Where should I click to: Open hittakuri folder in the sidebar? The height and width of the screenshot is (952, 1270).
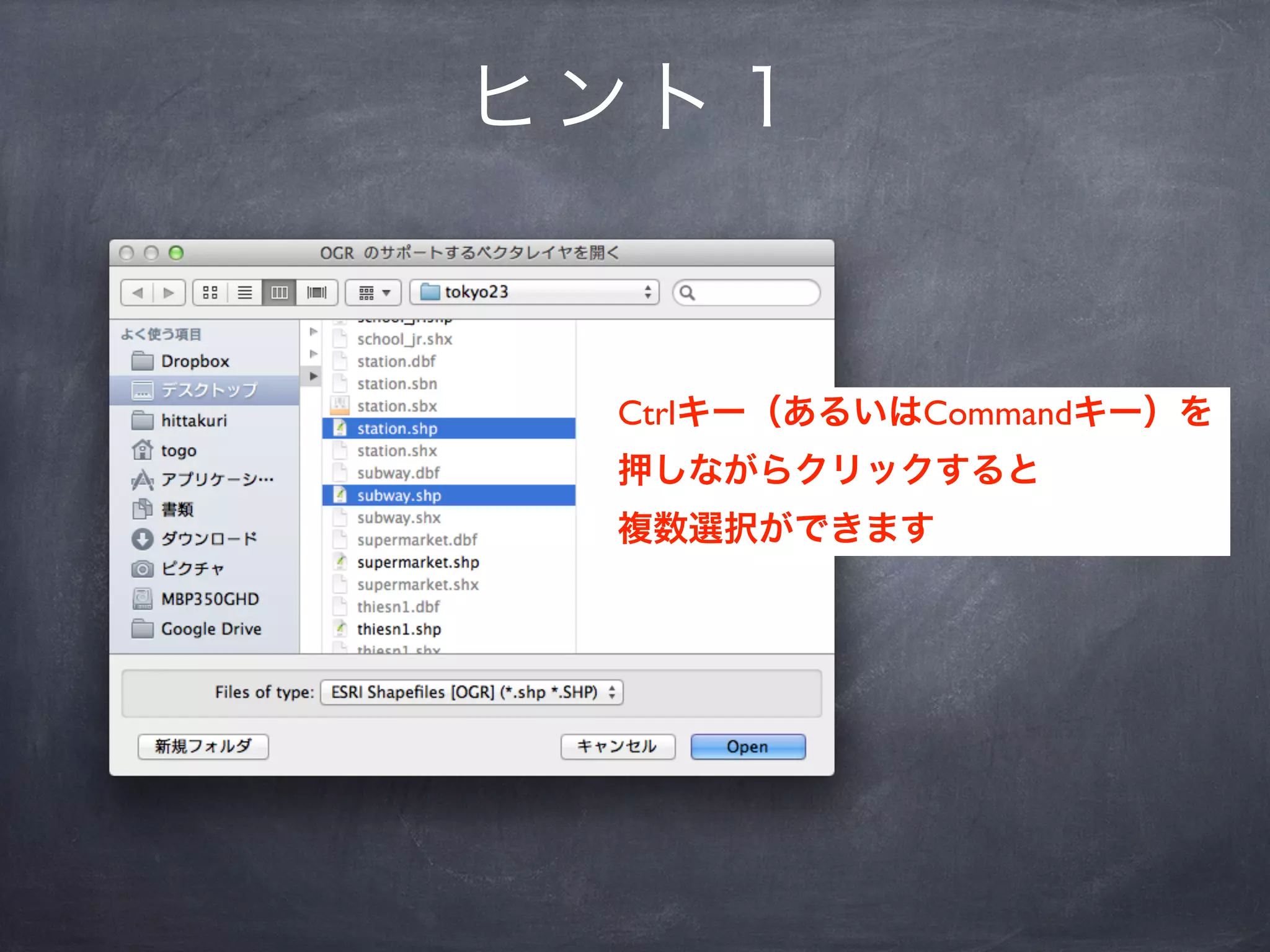pyautogui.click(x=204, y=421)
